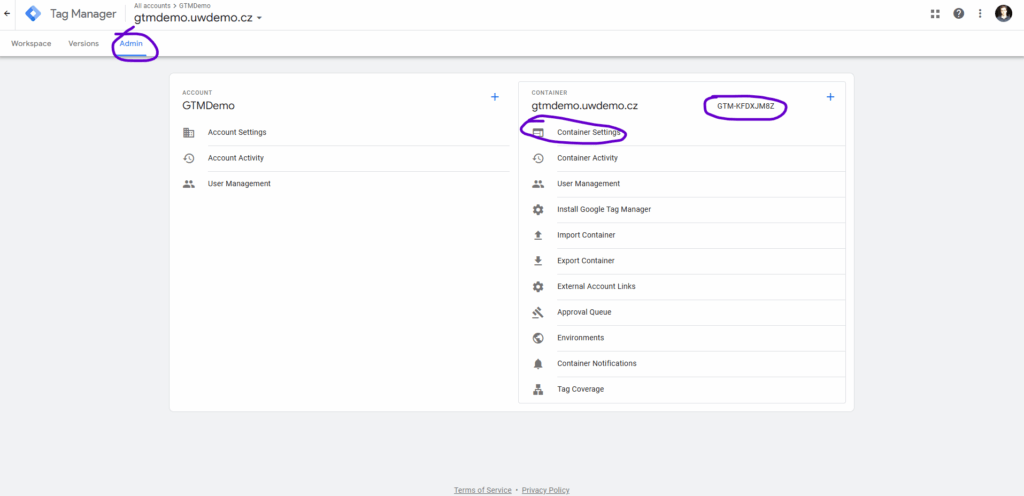Click the plus icon to create account

[494, 97]
